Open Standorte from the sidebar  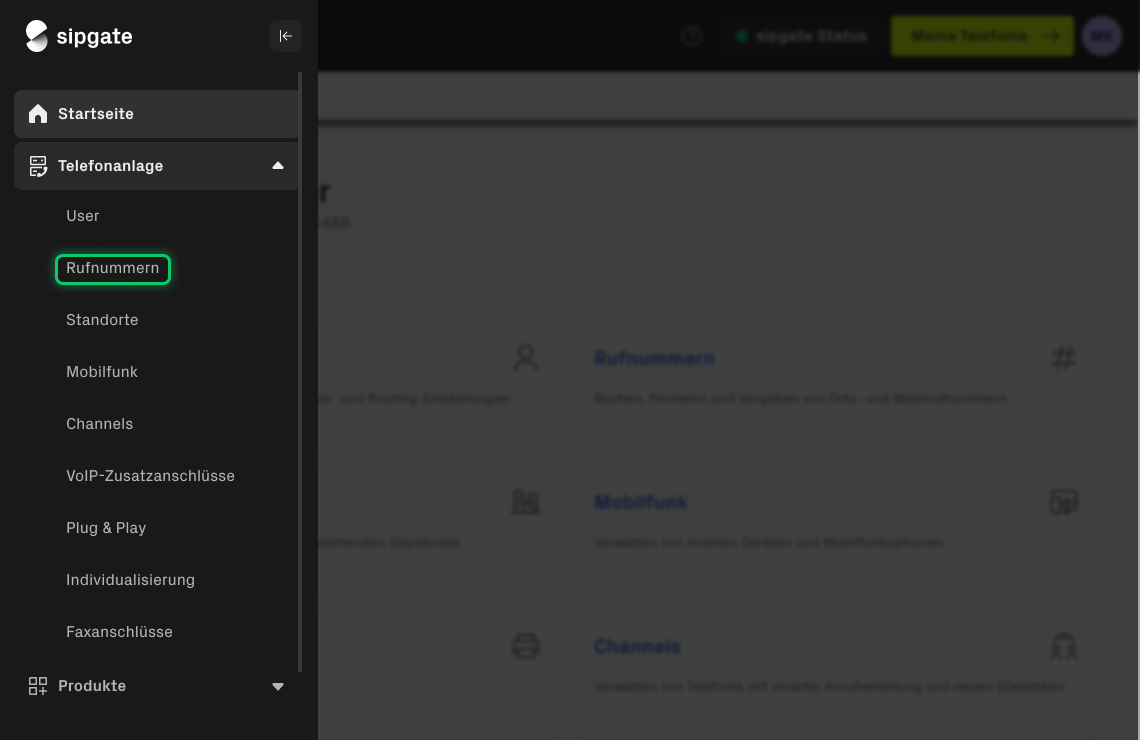tap(102, 320)
